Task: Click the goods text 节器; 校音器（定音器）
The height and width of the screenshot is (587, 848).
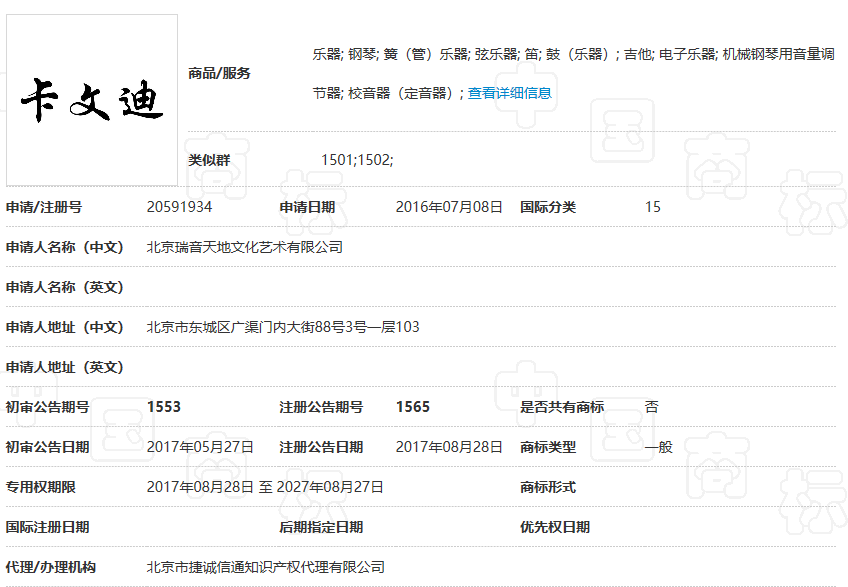Action: pos(388,93)
